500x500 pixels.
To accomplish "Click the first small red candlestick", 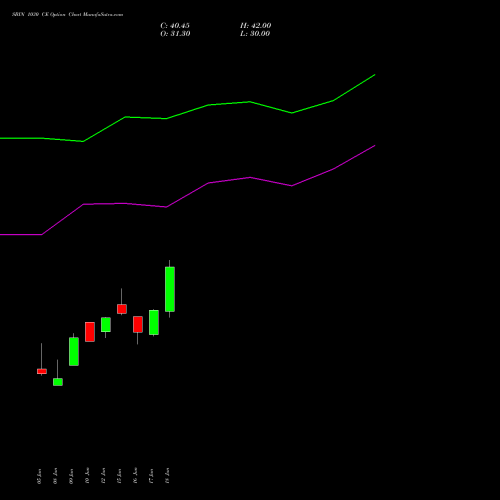I will point(42,371).
